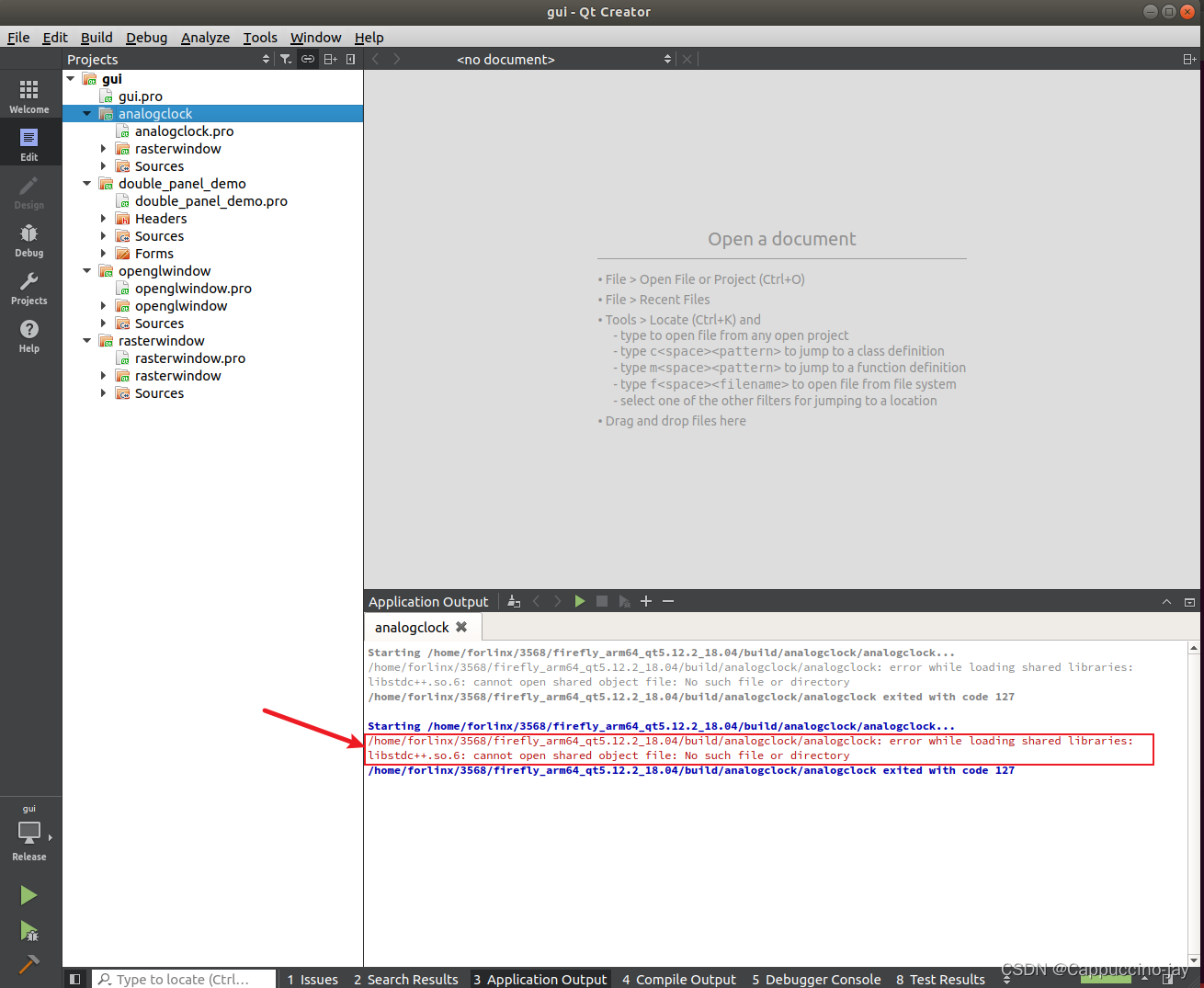Open Design mode in the sidebar
This screenshot has width=1204, height=988.
29,191
